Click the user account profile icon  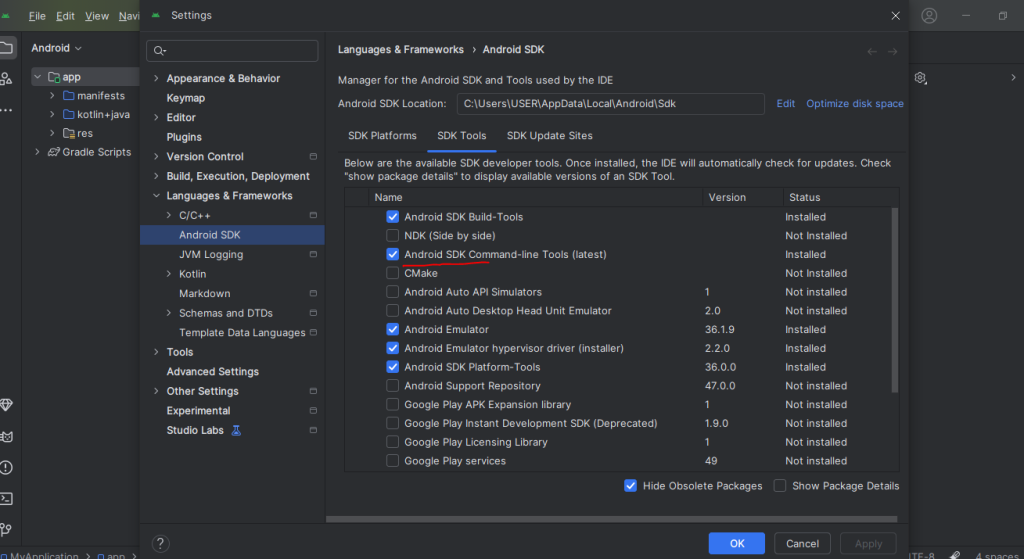coord(930,16)
